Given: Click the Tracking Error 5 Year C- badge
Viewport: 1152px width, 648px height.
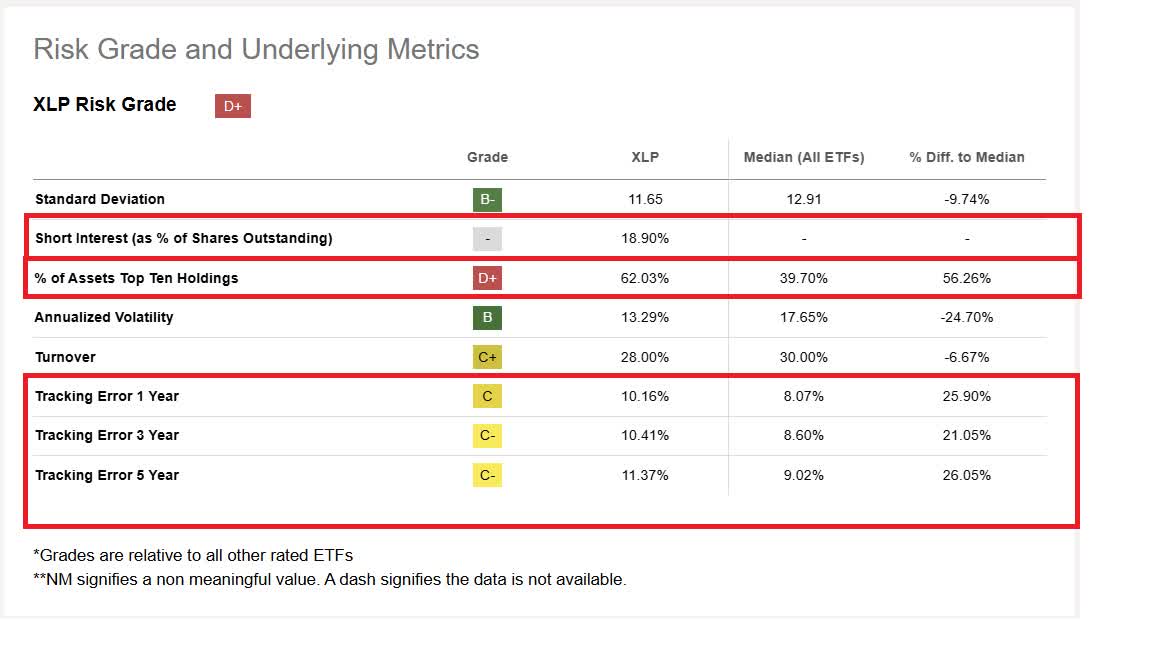Looking at the screenshot, I should (487, 475).
